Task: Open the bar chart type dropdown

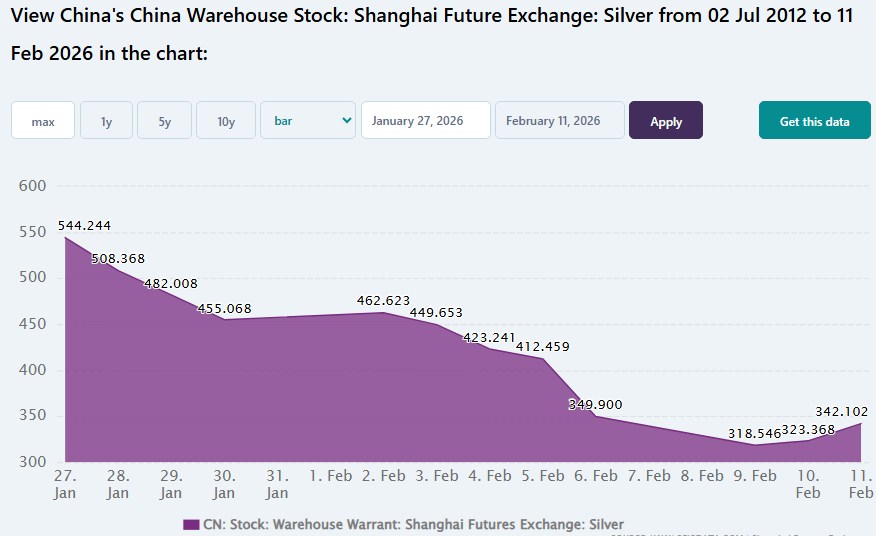Action: 308,120
